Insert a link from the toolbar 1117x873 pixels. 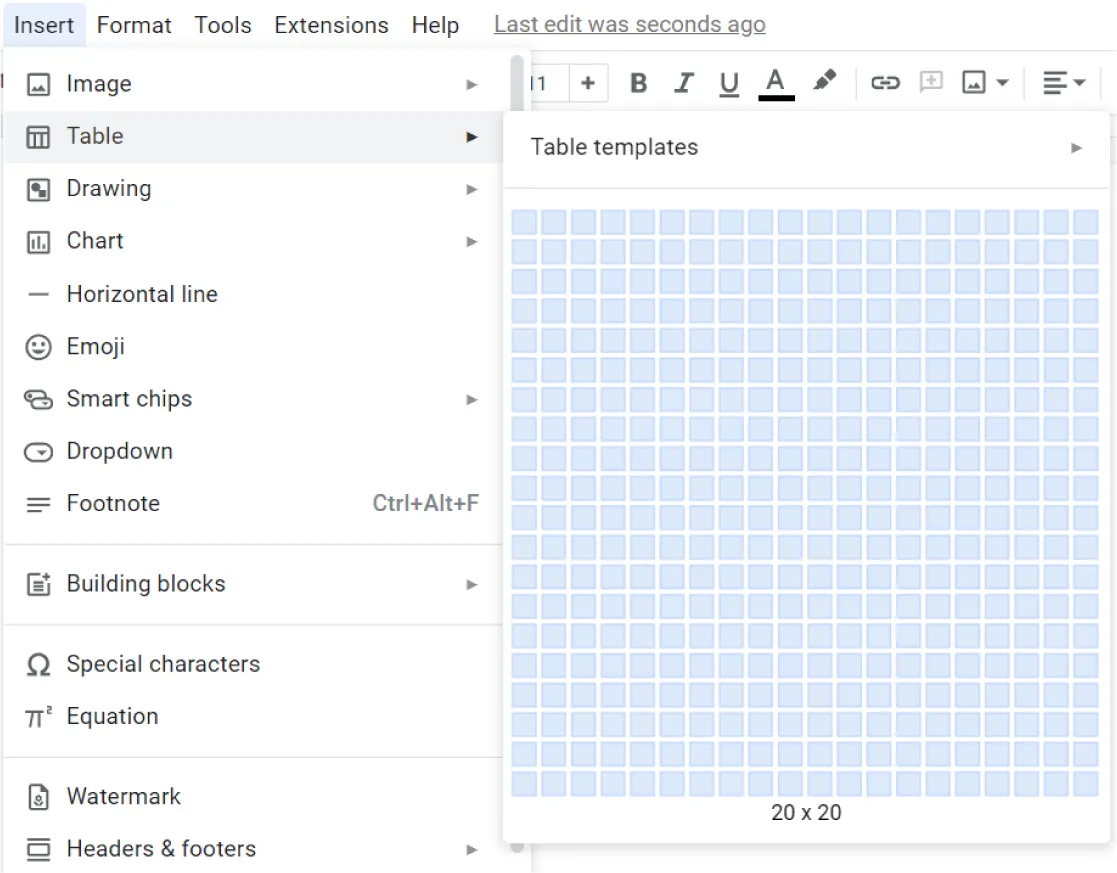tap(888, 83)
